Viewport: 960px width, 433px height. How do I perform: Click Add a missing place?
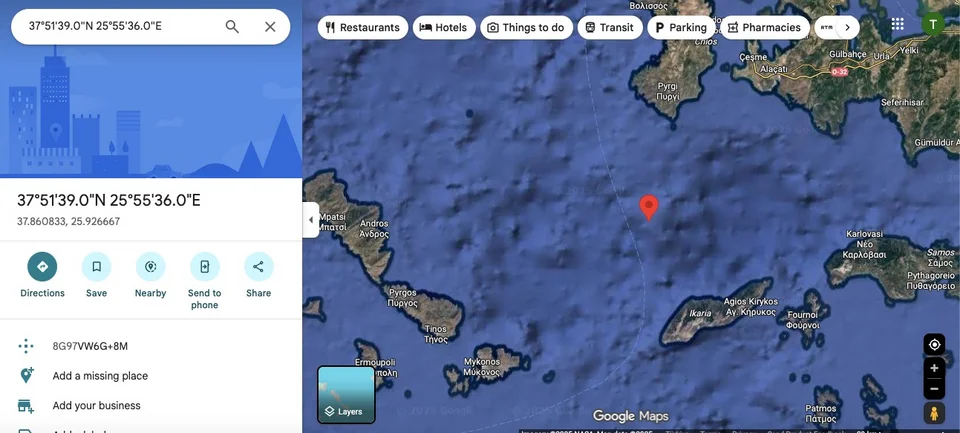(100, 376)
